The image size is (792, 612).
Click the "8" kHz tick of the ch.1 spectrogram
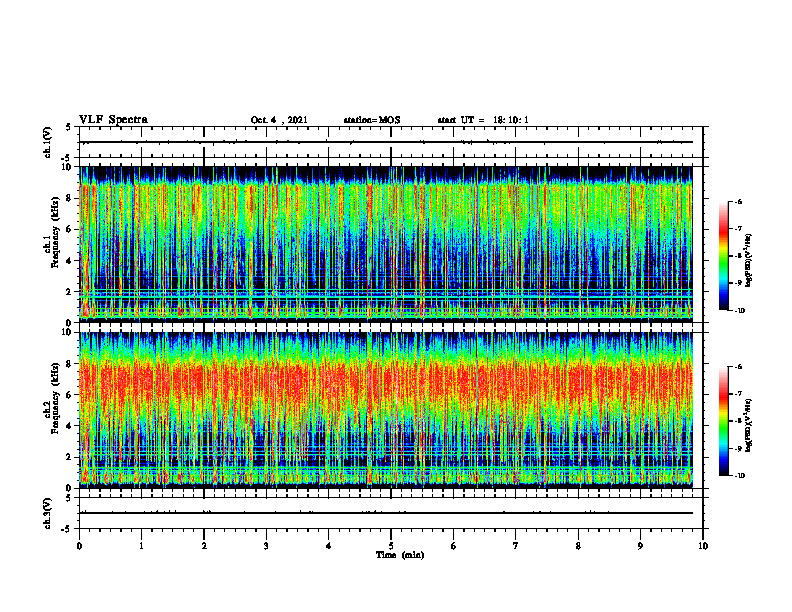[x=70, y=198]
